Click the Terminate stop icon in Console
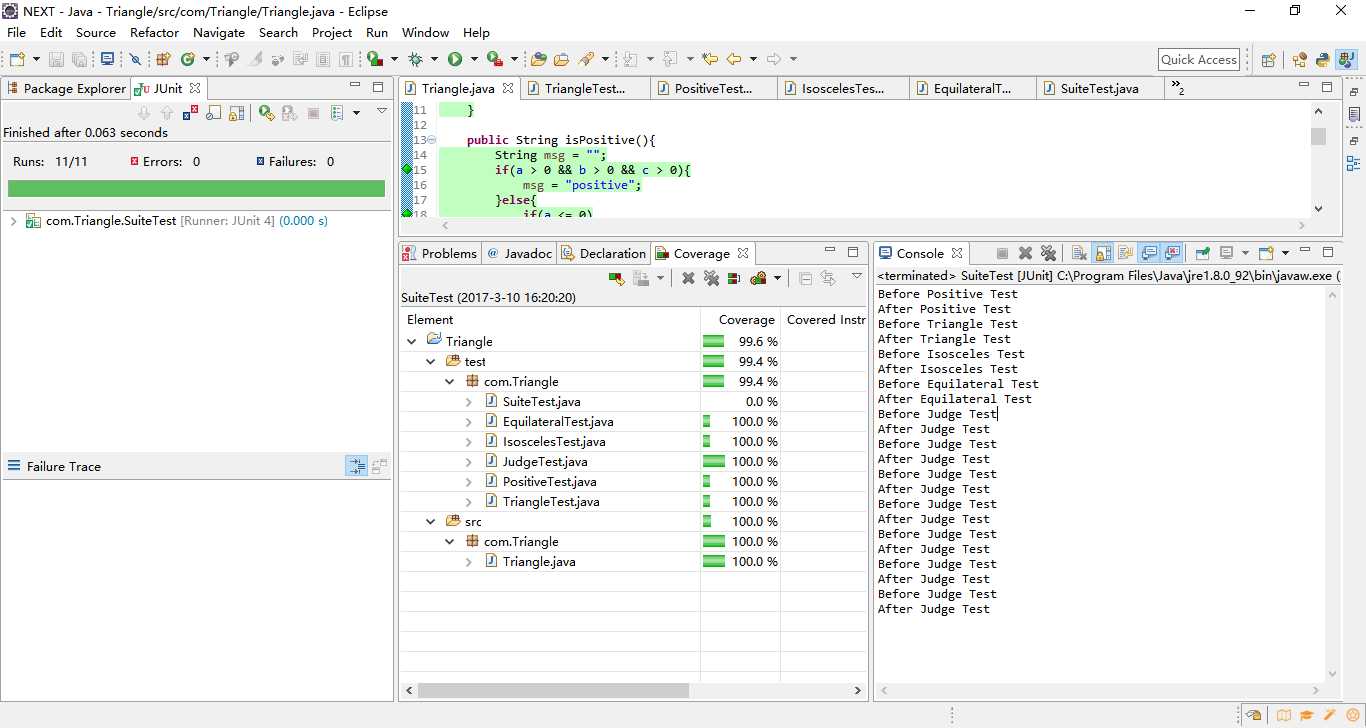1366x728 pixels. point(1002,253)
